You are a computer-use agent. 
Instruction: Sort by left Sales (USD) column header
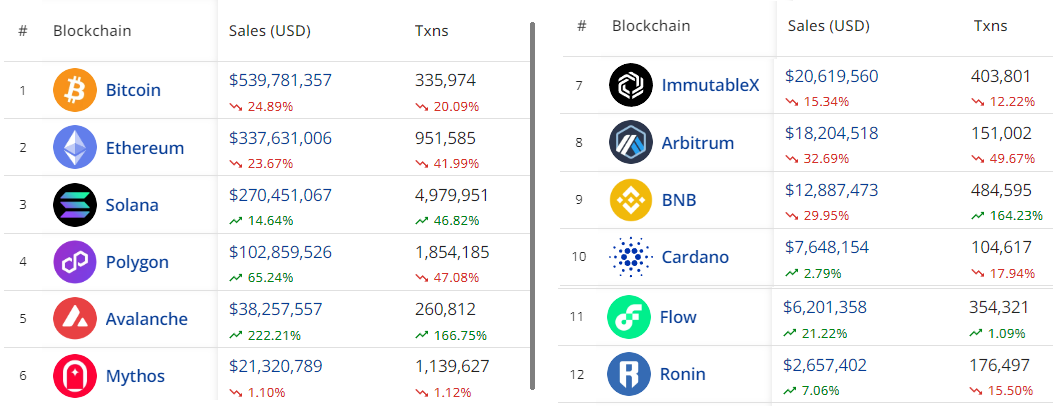270,31
